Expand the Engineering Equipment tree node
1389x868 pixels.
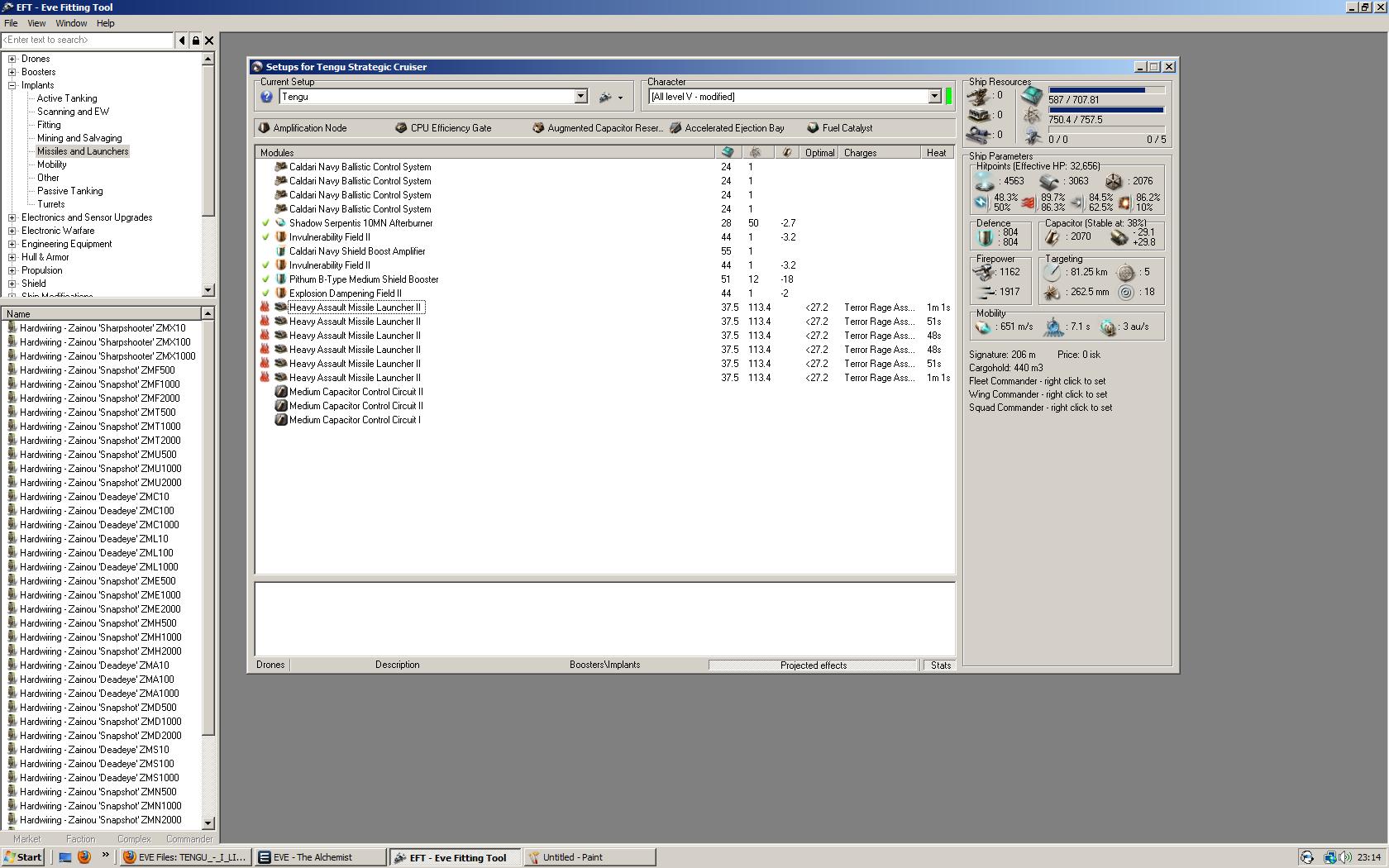click(12, 244)
